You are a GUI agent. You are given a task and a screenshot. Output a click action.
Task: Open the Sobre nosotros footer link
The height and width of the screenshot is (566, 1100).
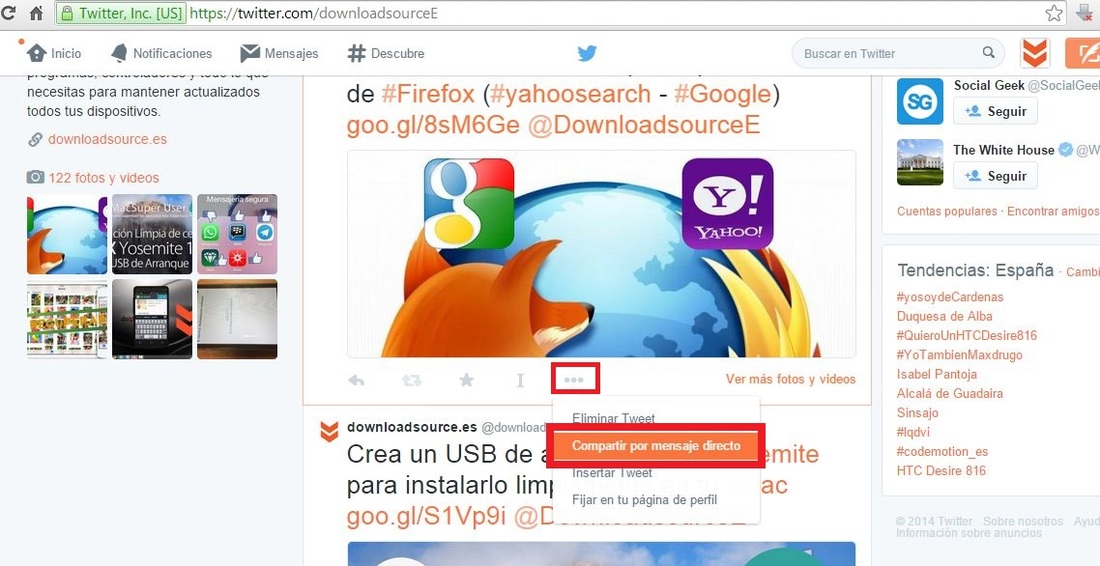pos(1023,521)
